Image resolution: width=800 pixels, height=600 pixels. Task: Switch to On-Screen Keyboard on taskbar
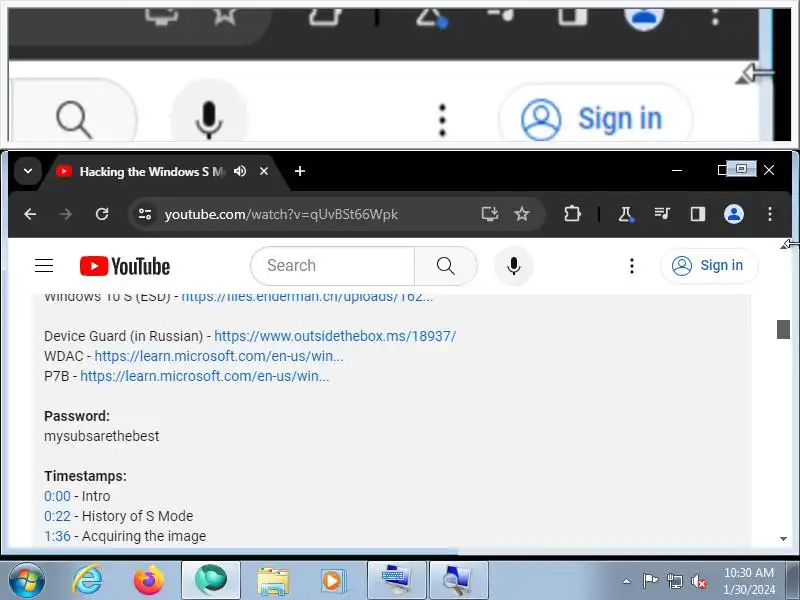point(396,580)
